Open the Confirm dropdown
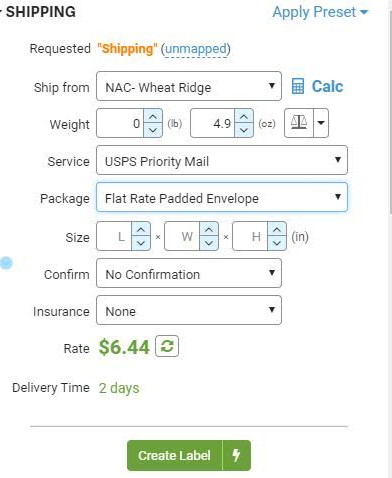 coord(189,273)
